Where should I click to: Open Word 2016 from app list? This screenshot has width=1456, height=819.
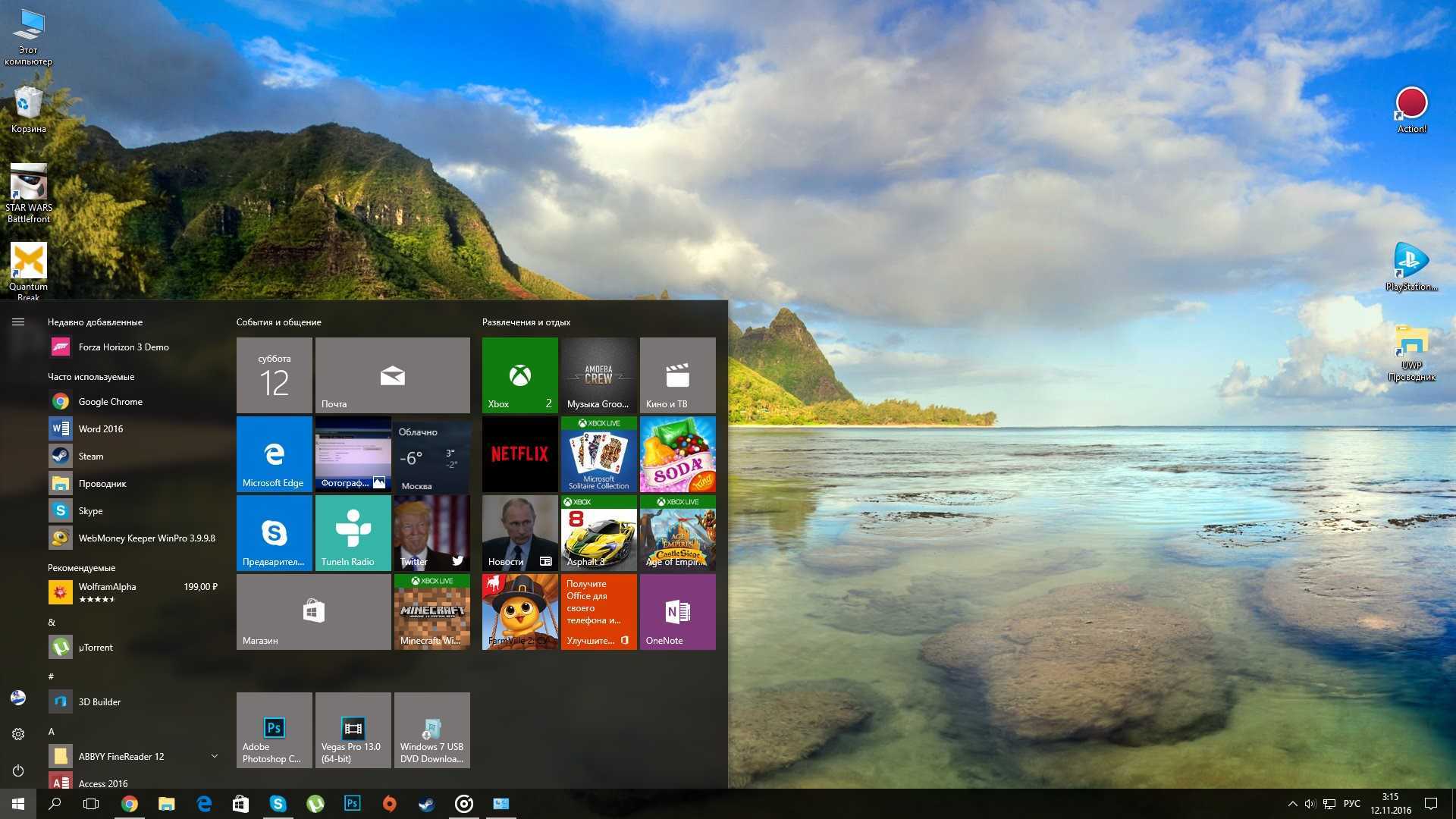(100, 428)
